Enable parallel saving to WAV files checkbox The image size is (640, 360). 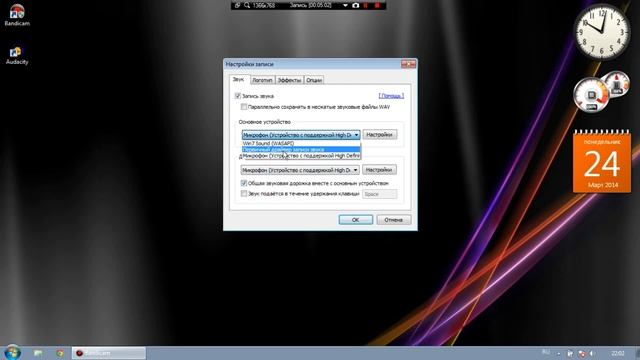(x=244, y=107)
